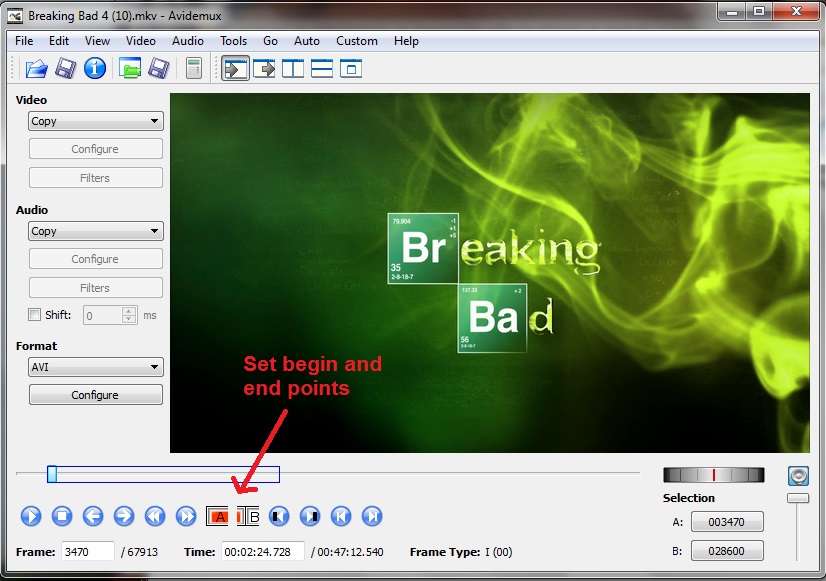Viewport: 826px width, 581px height.
Task: Open the Auto menu
Action: click(x=307, y=41)
